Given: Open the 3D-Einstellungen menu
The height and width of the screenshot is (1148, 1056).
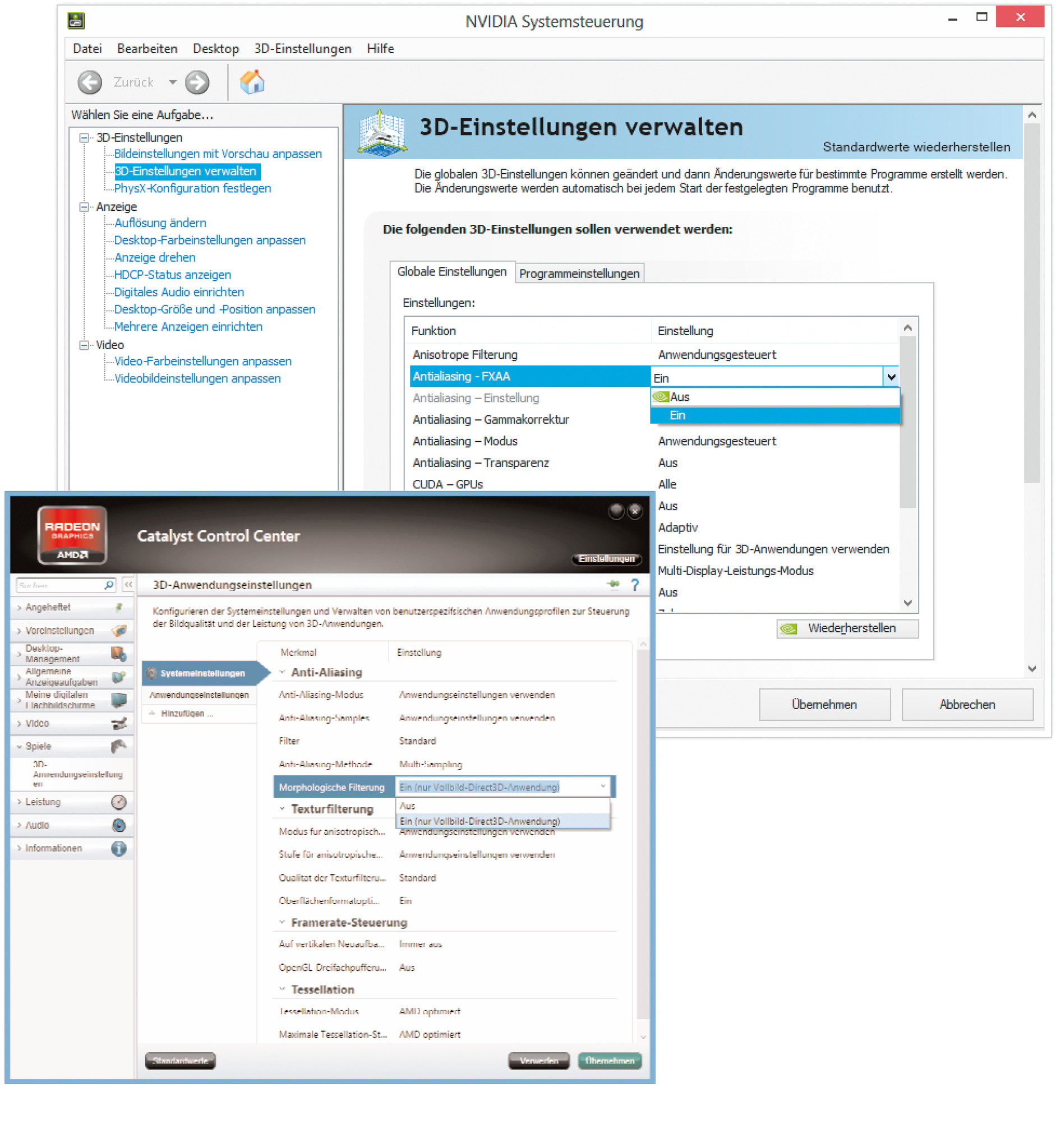Looking at the screenshot, I should click(x=302, y=49).
